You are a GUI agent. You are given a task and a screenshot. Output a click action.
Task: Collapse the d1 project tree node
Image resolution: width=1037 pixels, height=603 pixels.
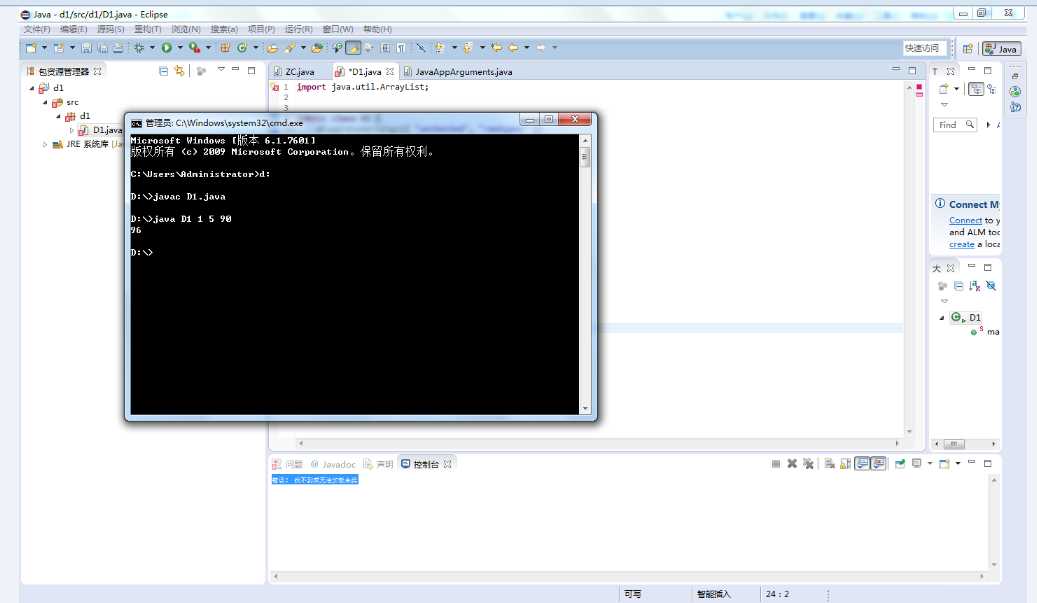[x=32, y=88]
